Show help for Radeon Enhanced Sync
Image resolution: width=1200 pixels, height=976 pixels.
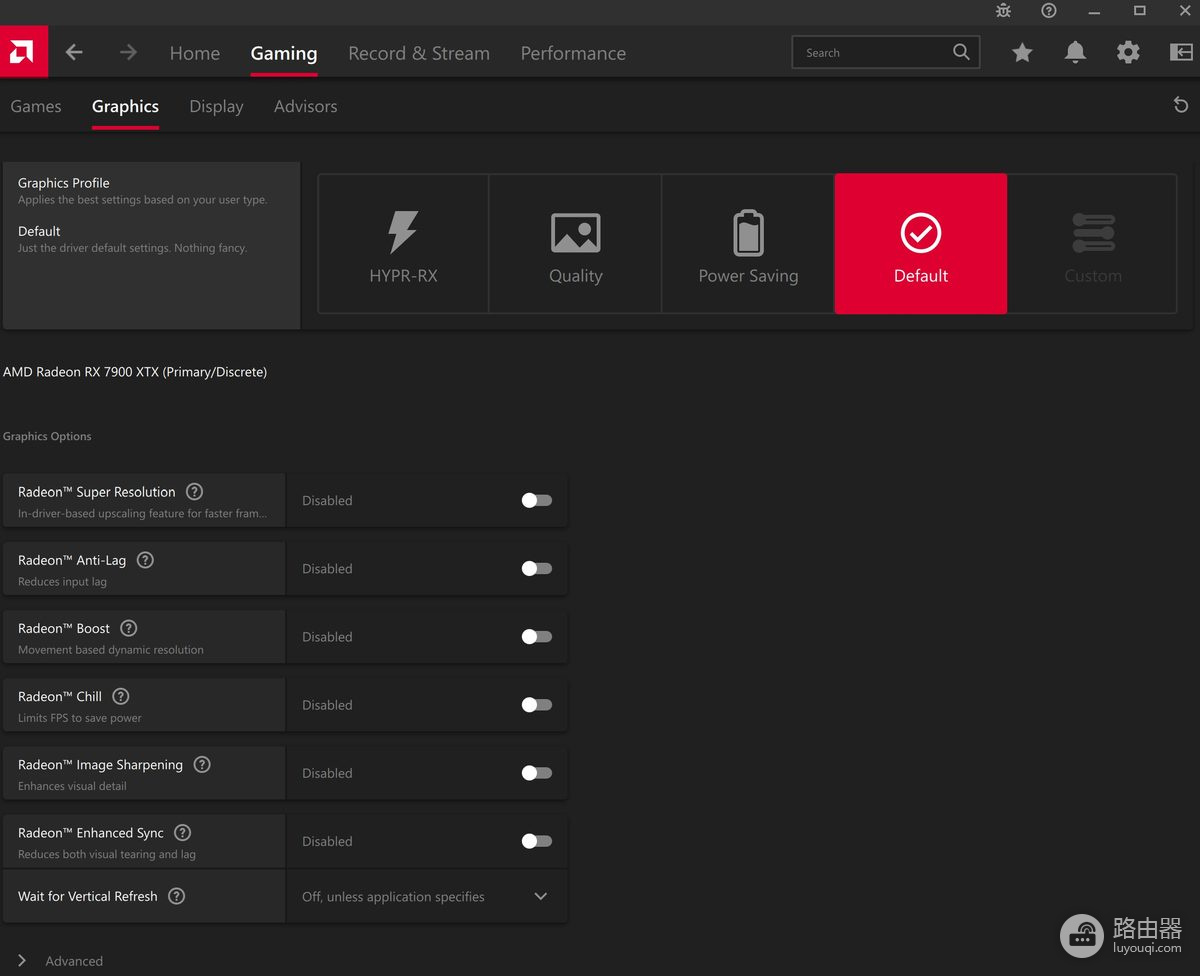coord(182,832)
